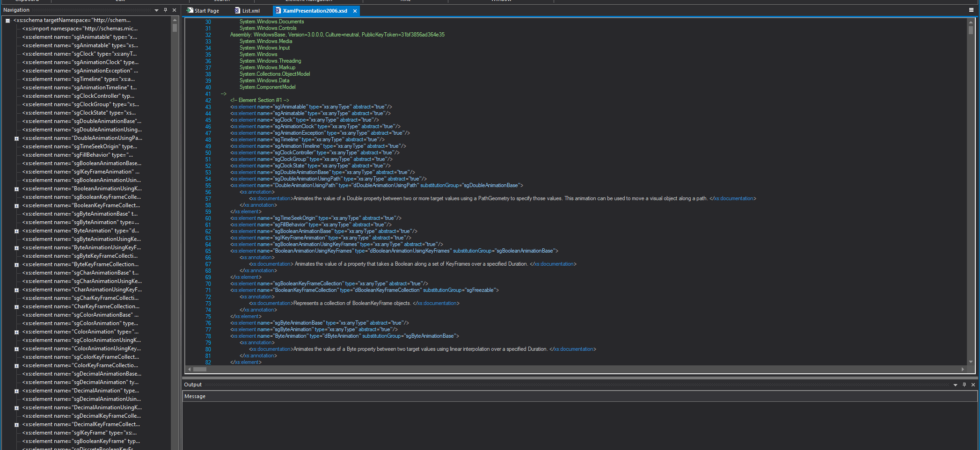Collapse the xs:schema targetNamespace root node
This screenshot has width=980, height=450.
pyautogui.click(x=8, y=20)
